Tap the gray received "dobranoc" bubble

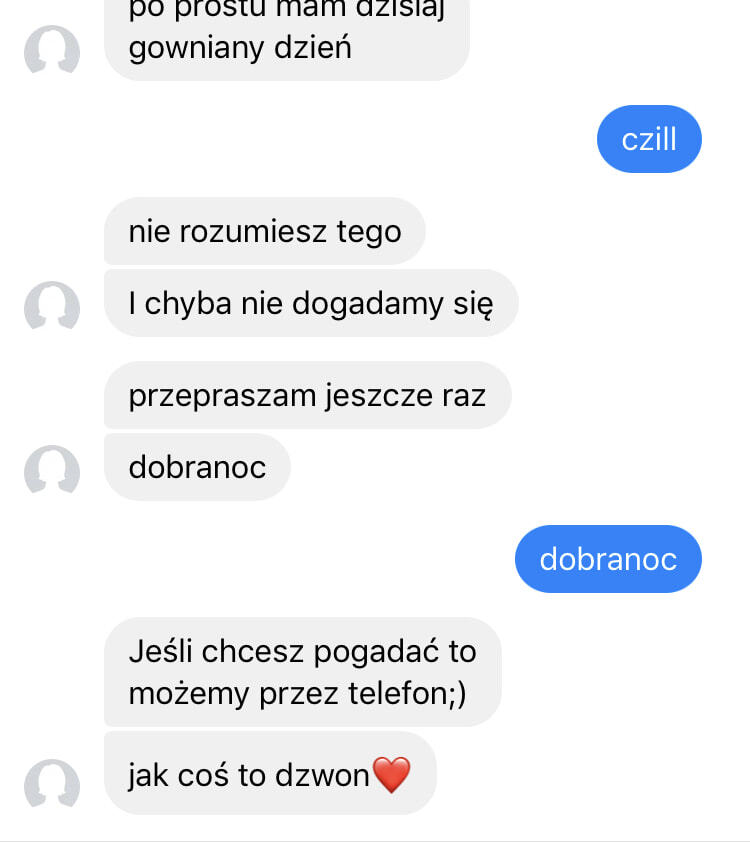(x=197, y=467)
